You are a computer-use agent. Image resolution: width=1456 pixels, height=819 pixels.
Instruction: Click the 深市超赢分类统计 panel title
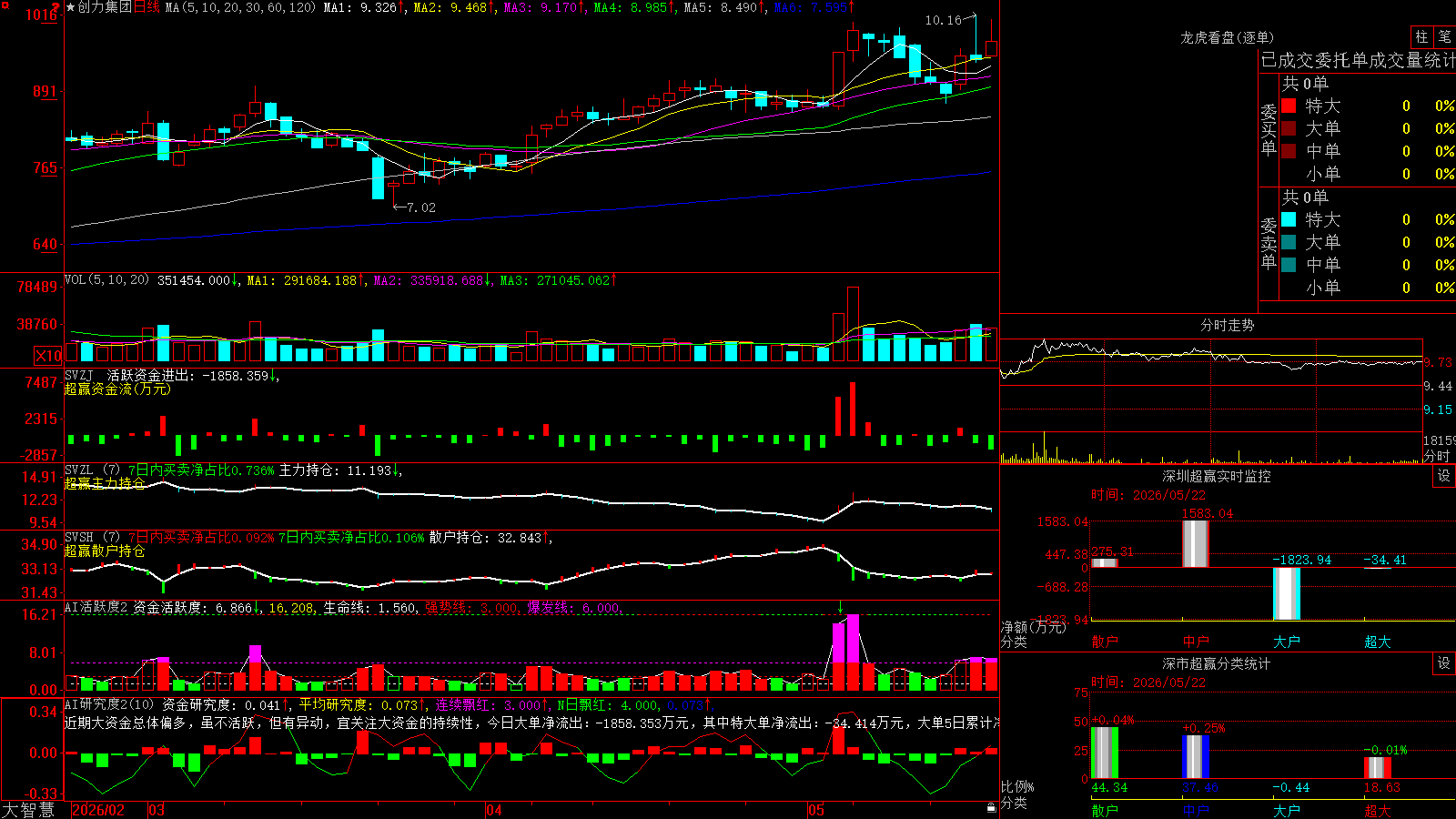(x=1217, y=663)
